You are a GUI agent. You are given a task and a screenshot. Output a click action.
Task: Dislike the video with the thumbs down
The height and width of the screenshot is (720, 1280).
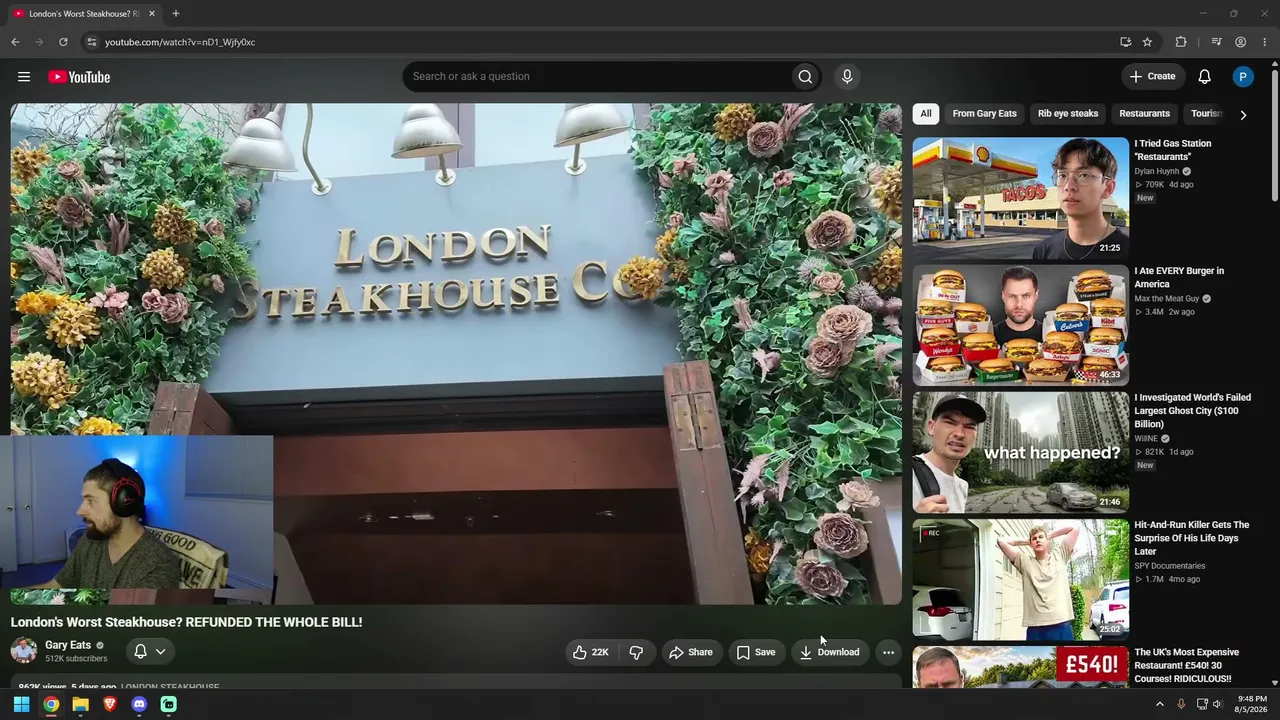636,652
